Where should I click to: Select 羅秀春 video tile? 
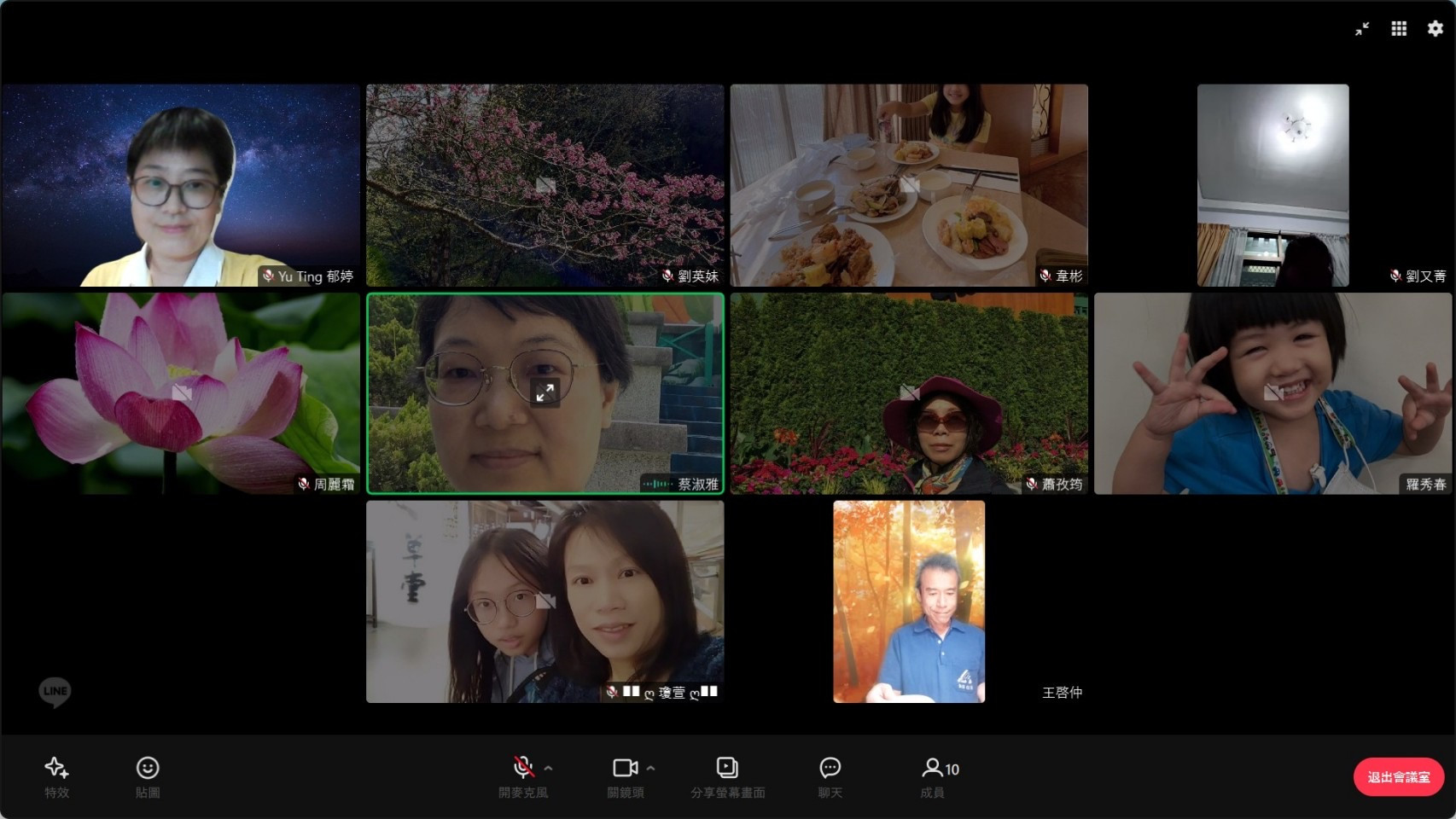pyautogui.click(x=1273, y=393)
